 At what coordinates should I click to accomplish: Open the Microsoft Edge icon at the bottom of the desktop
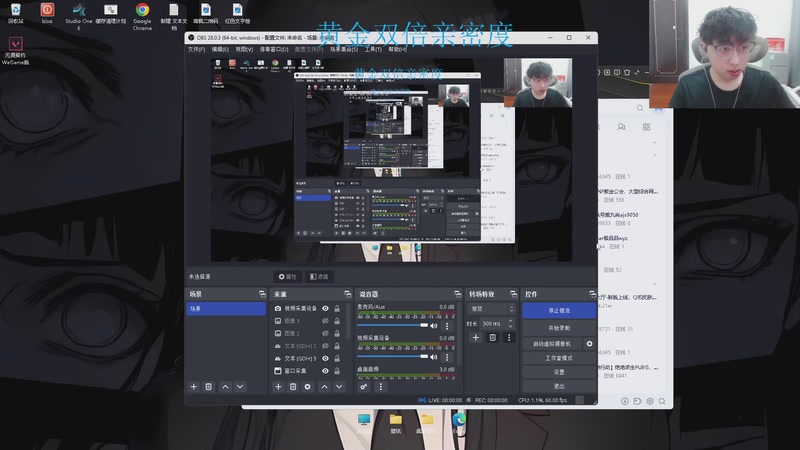pyautogui.click(x=459, y=423)
